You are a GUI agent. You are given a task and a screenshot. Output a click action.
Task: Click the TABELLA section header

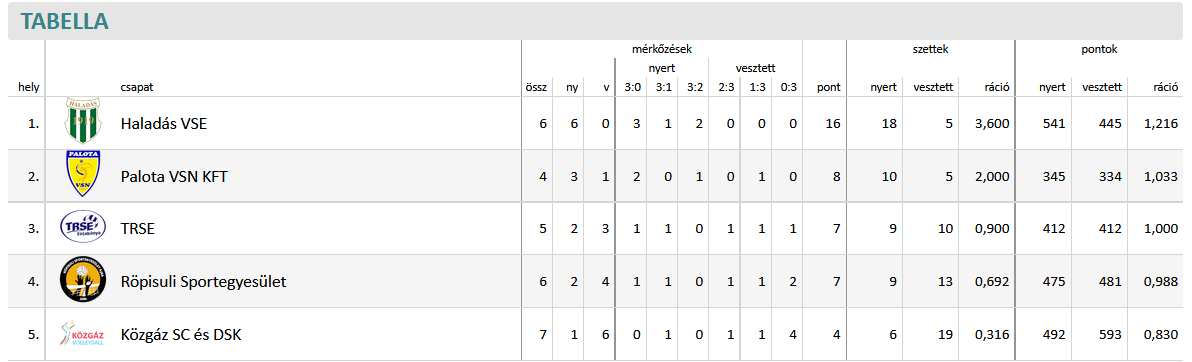coord(65,21)
